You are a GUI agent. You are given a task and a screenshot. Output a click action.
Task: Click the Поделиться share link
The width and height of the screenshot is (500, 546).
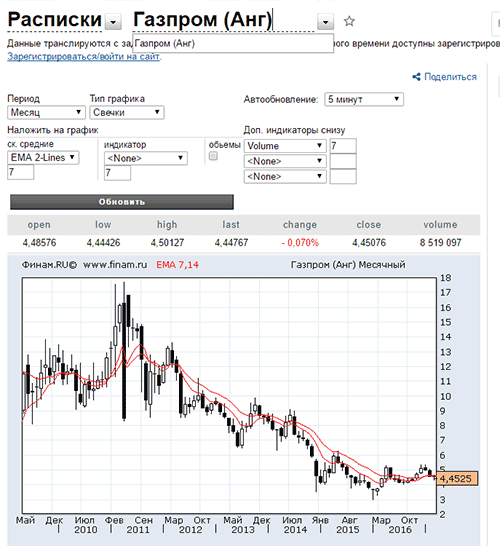point(450,77)
